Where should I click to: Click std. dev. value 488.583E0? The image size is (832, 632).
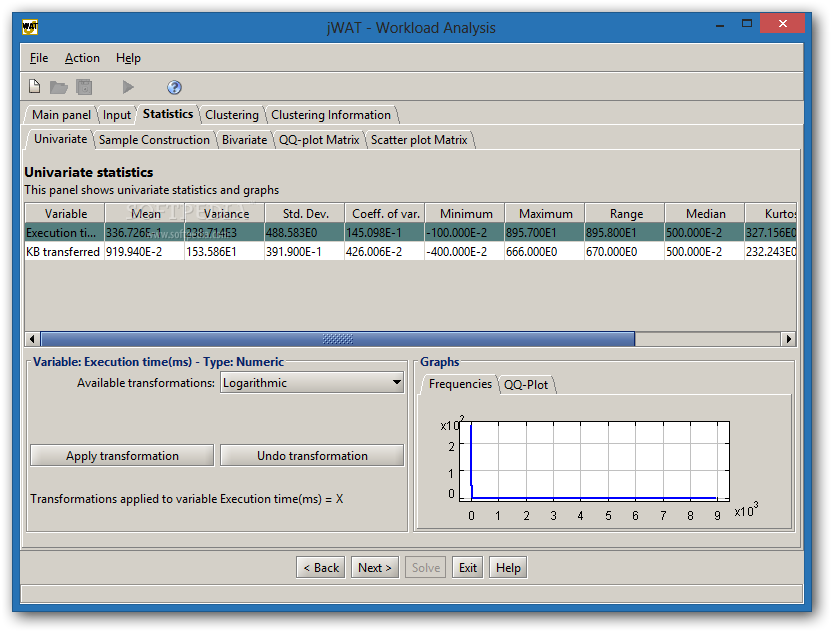(x=291, y=232)
